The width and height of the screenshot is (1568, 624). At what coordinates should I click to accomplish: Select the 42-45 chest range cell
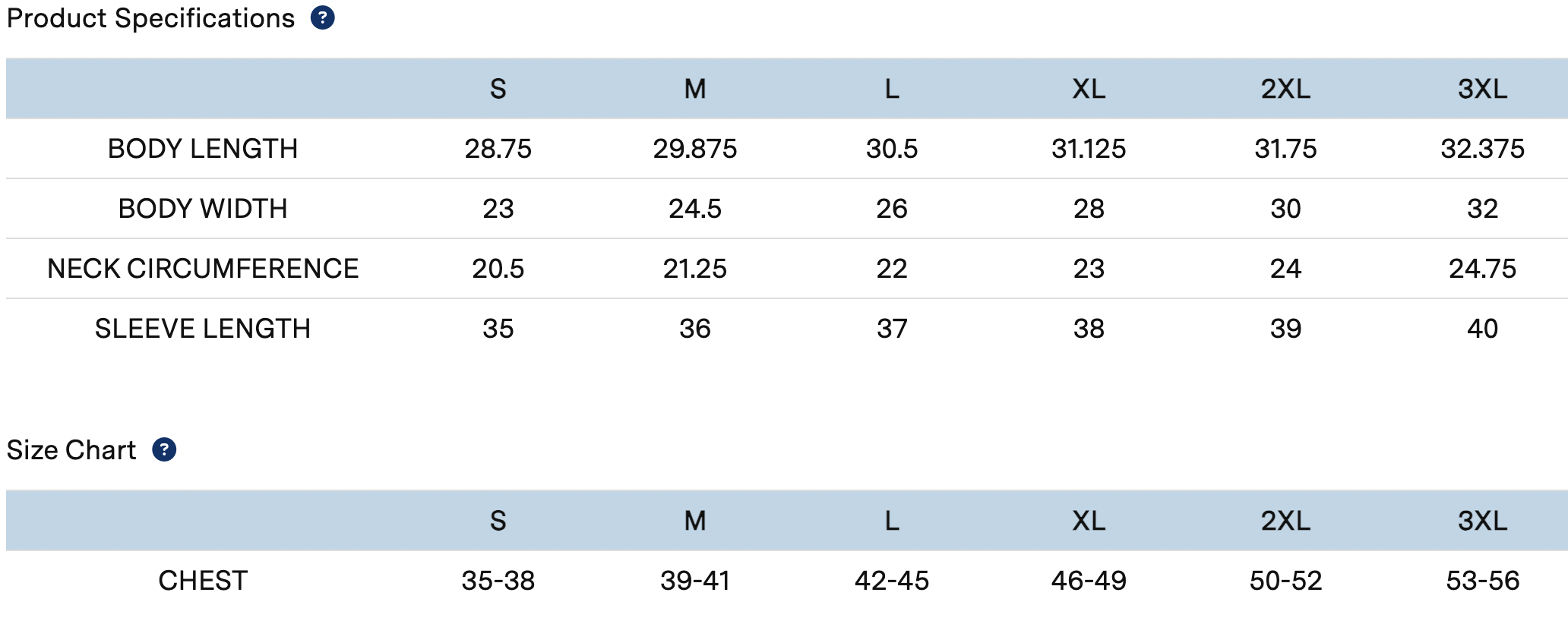click(x=892, y=581)
